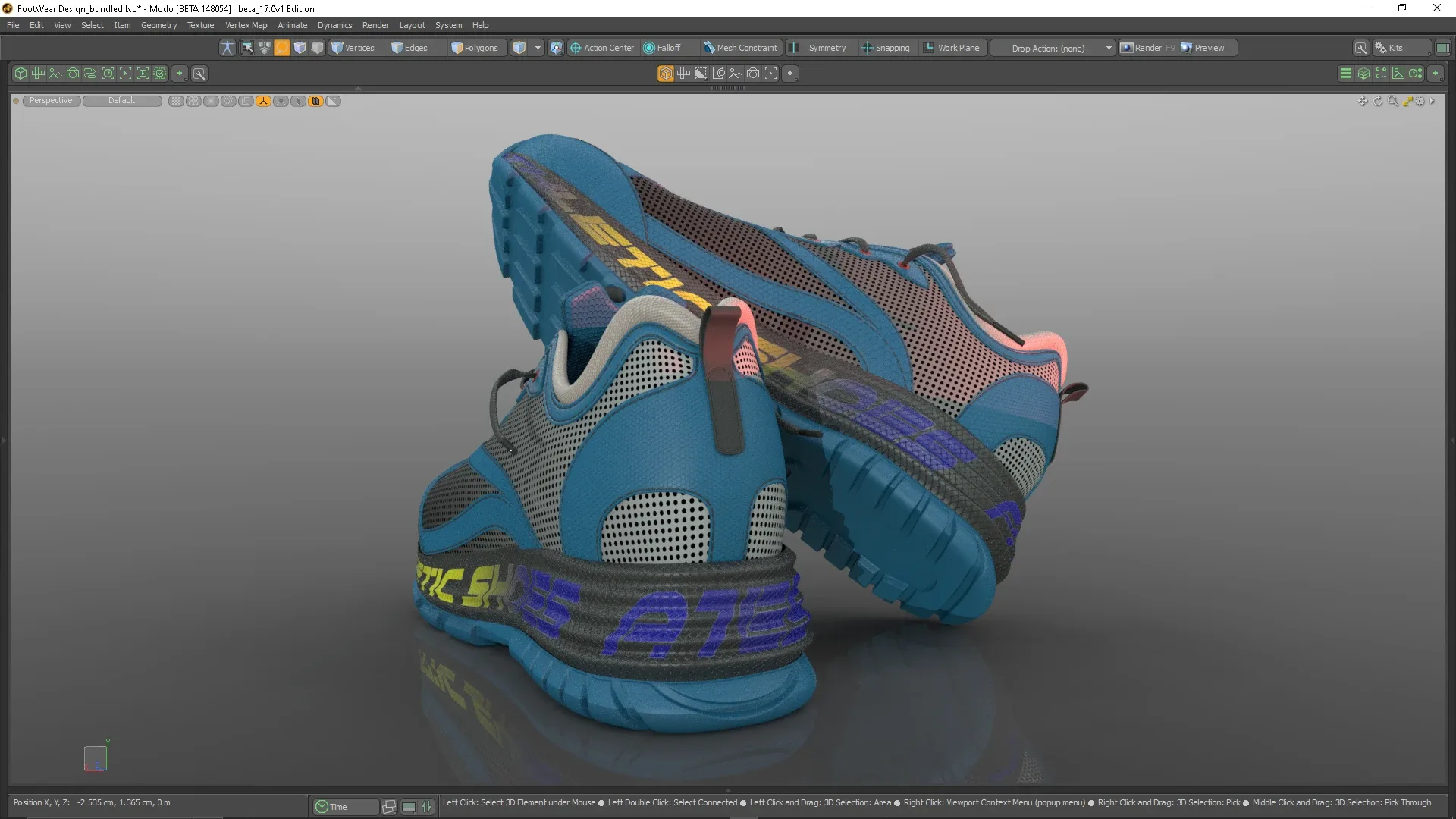1456x819 pixels.
Task: Open the Mesh Constraint popup
Action: 740,48
